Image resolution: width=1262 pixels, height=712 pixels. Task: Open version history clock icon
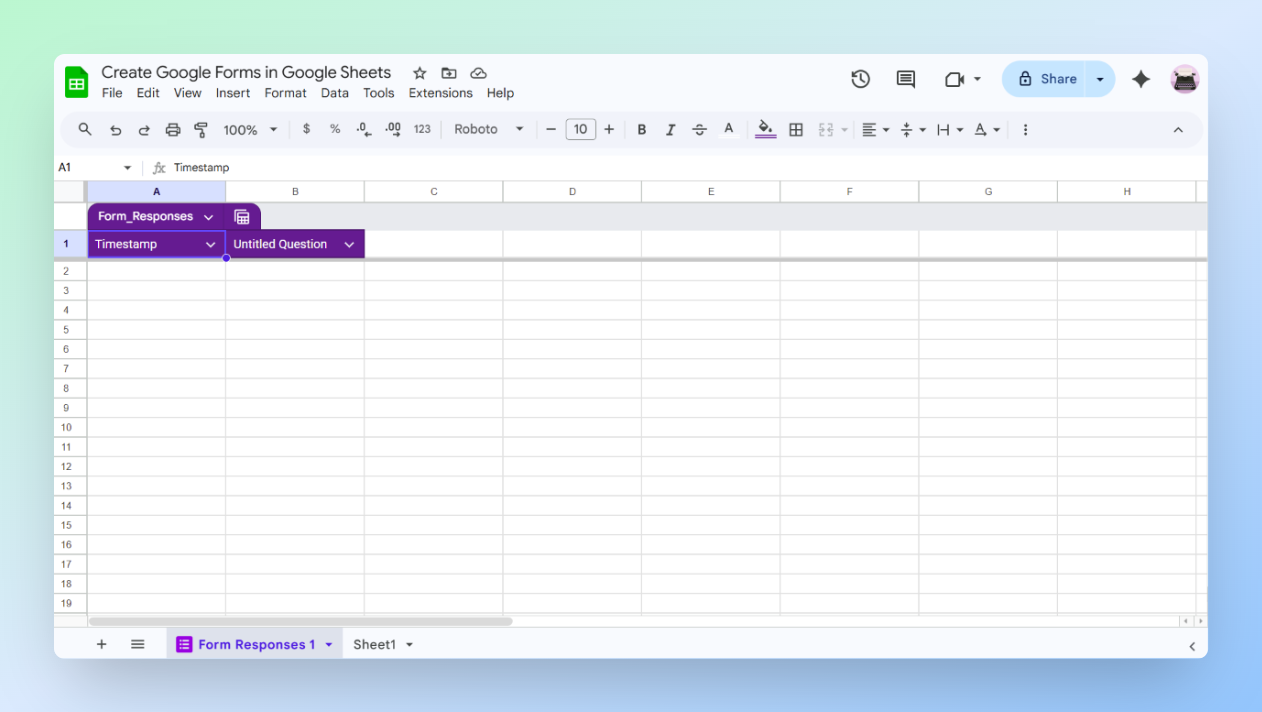click(x=860, y=79)
